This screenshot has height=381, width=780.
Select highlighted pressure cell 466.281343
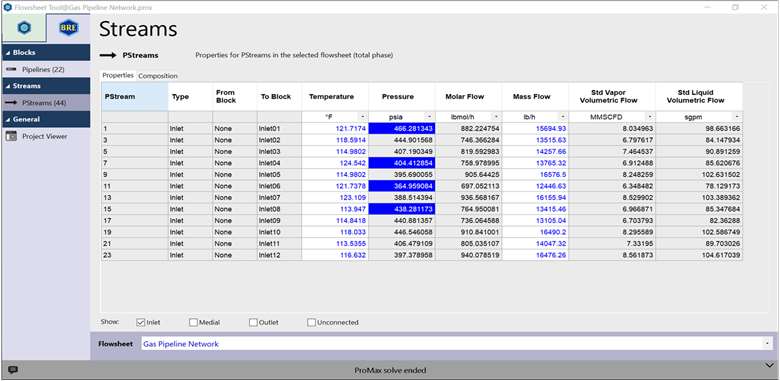click(x=402, y=128)
